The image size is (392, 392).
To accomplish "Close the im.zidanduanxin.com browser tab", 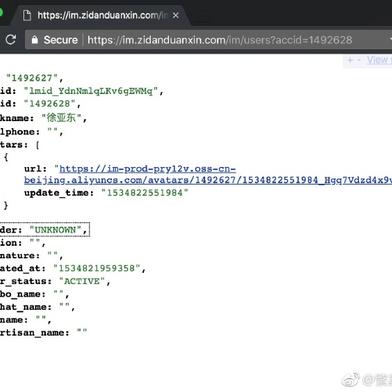I will tap(176, 15).
